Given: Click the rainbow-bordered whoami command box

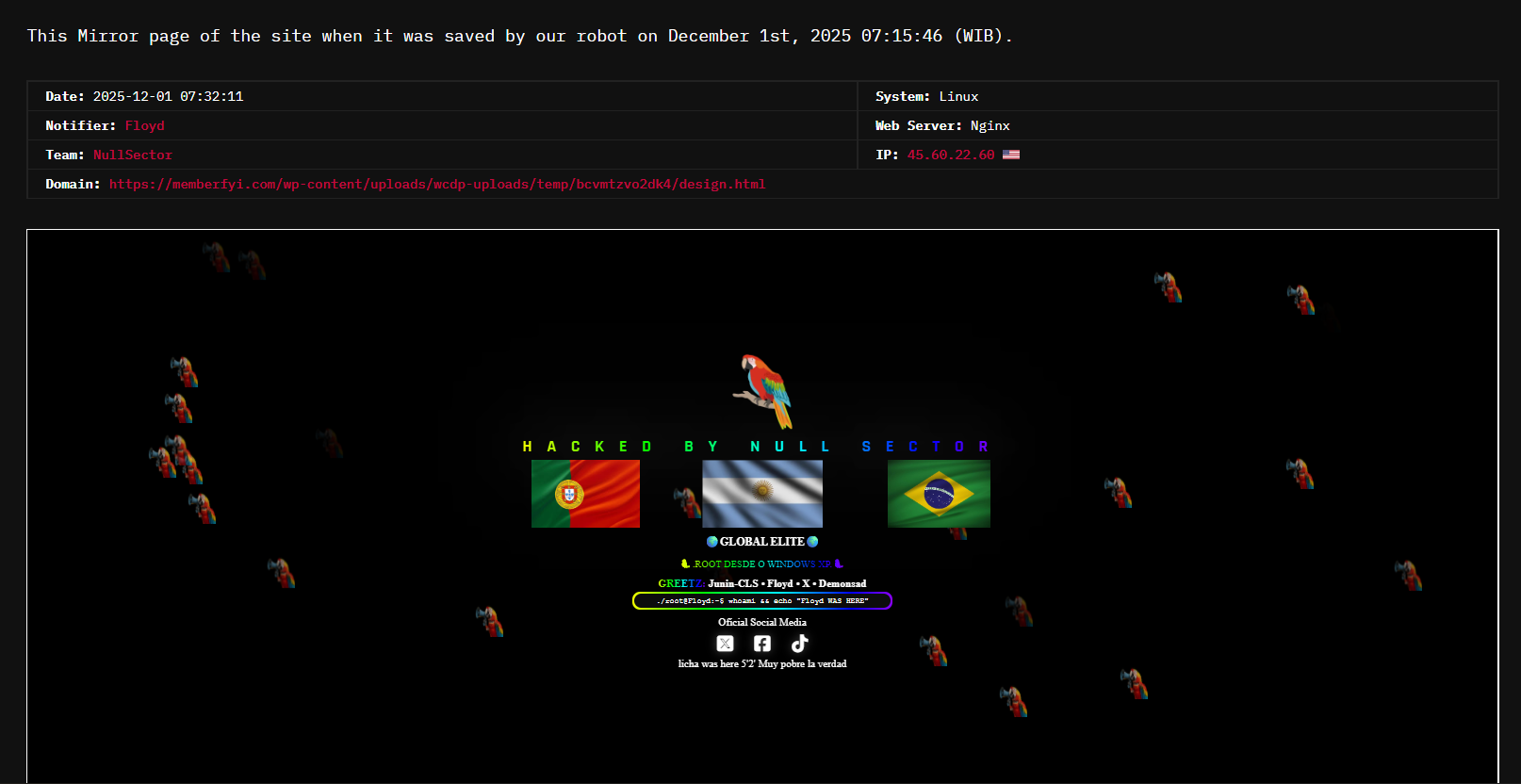Looking at the screenshot, I should pyautogui.click(x=762, y=601).
